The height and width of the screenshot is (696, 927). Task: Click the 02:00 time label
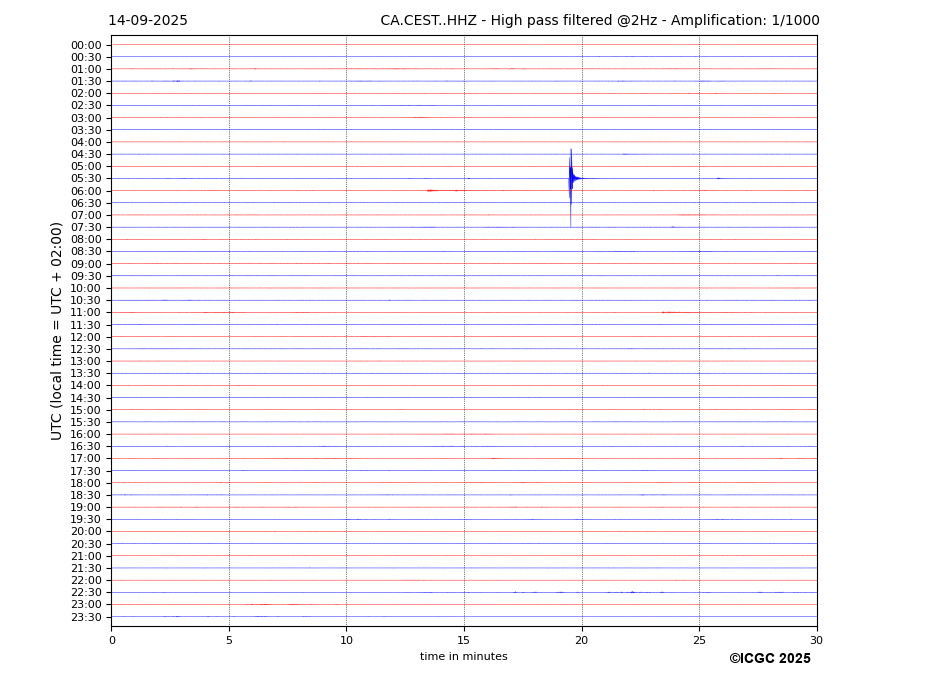pos(86,94)
